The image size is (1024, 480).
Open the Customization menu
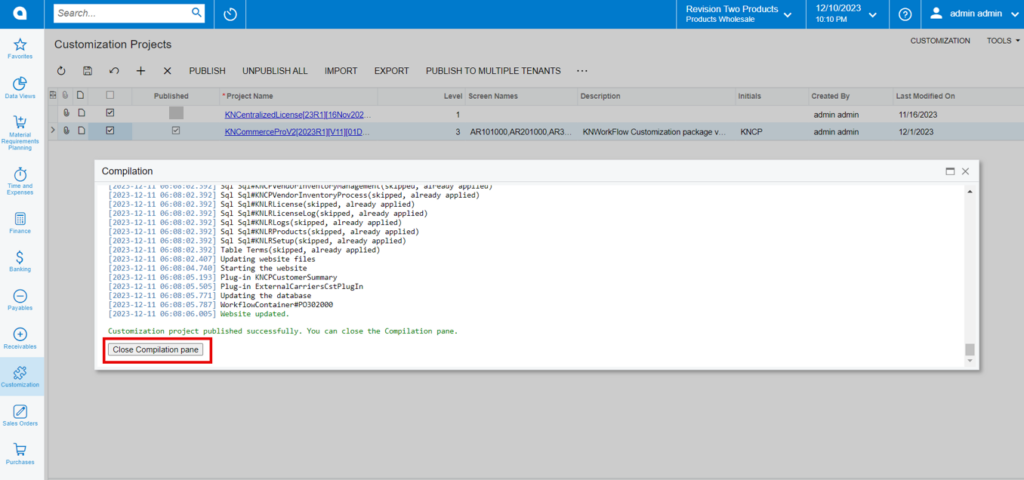click(x=940, y=40)
